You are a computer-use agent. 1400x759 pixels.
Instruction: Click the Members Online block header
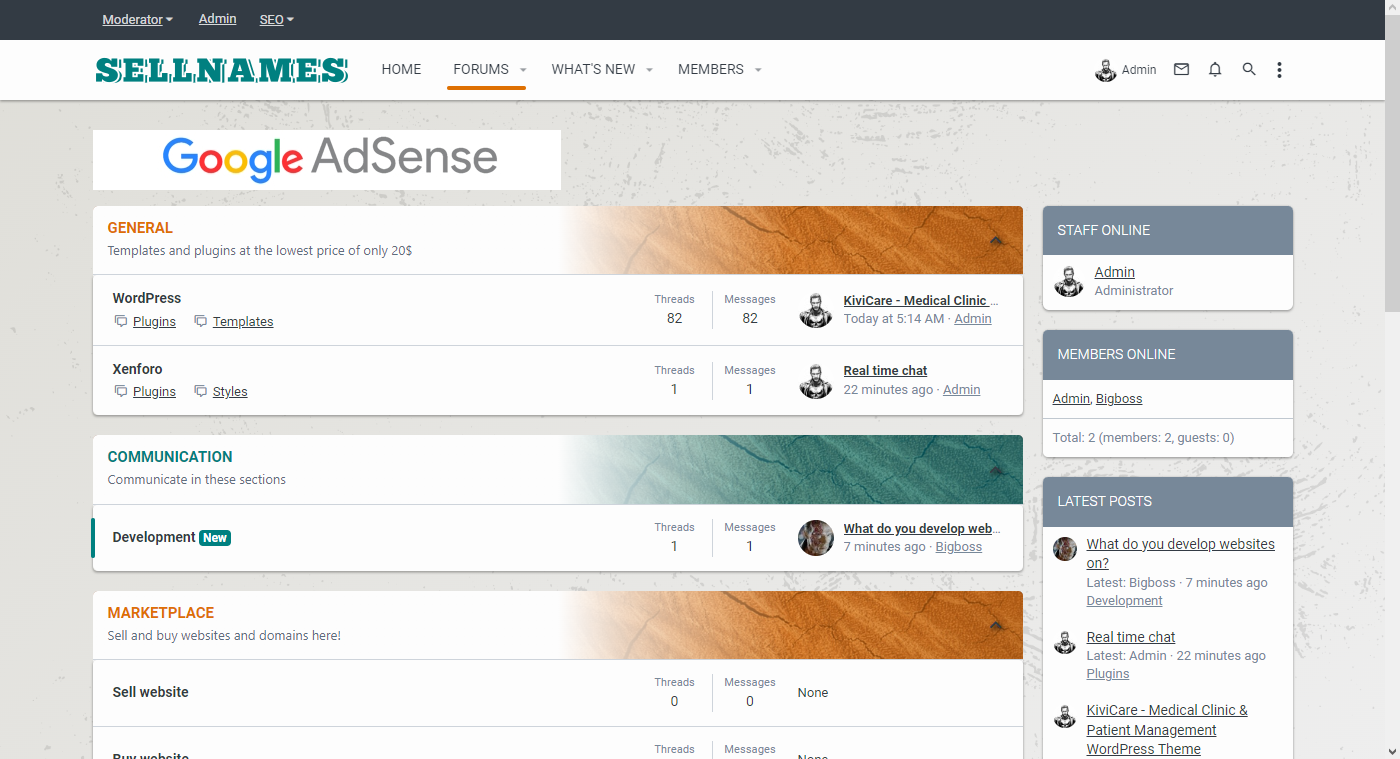pos(1168,355)
